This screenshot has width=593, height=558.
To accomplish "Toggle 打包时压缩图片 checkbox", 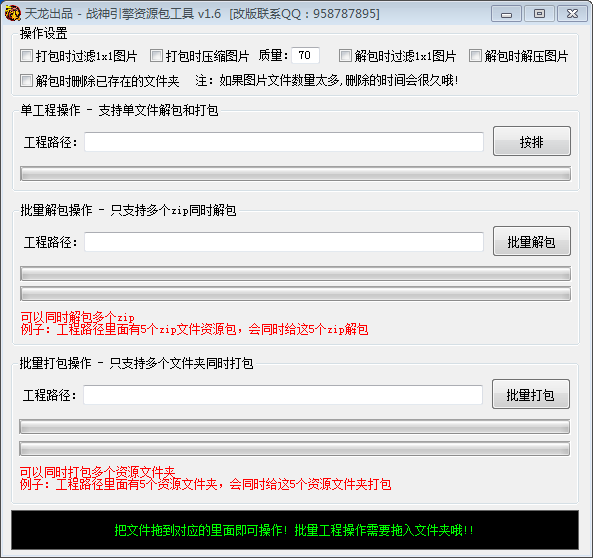I will click(x=156, y=56).
